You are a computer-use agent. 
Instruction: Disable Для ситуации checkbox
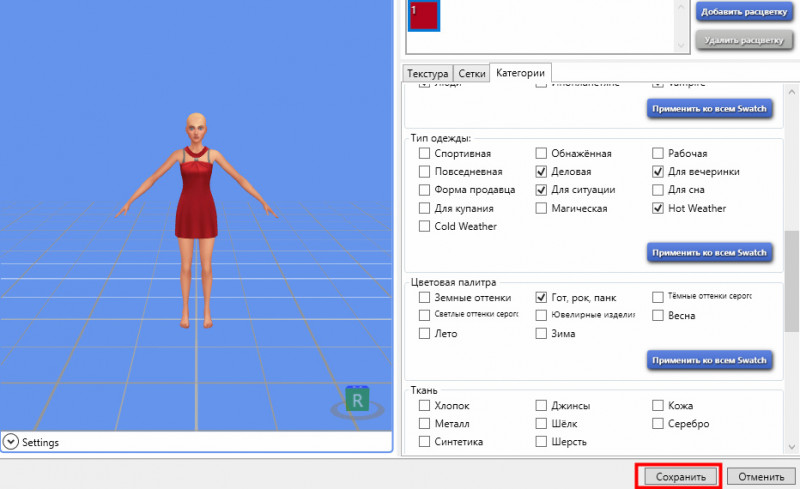point(541,190)
